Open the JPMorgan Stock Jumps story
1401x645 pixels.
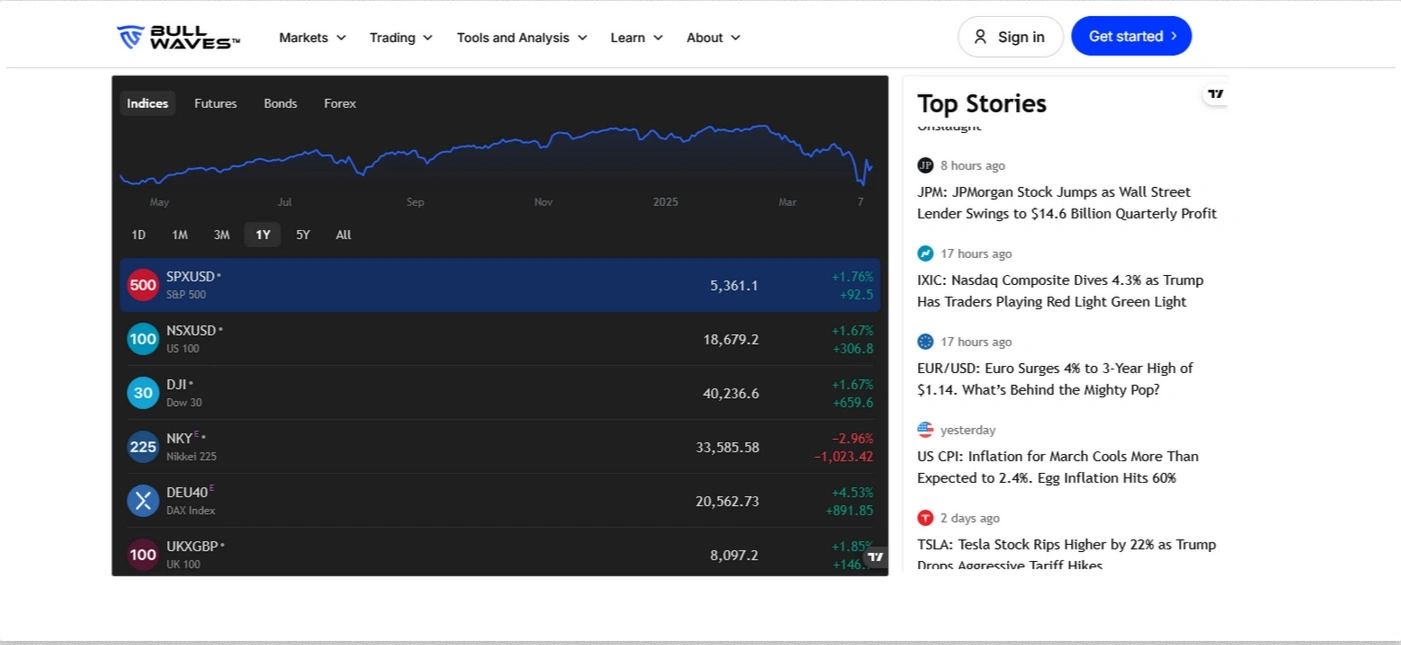coord(1066,203)
